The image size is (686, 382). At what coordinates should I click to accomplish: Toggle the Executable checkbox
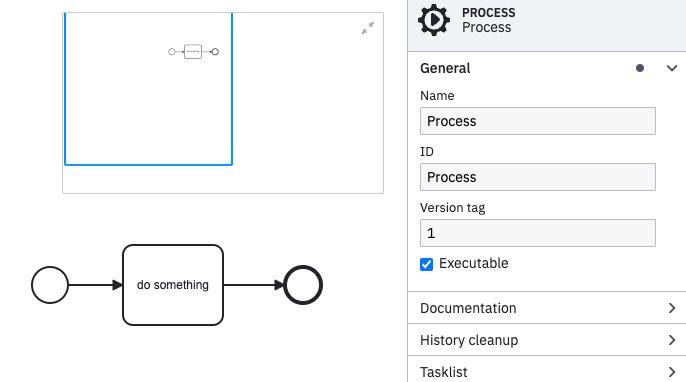[427, 264]
